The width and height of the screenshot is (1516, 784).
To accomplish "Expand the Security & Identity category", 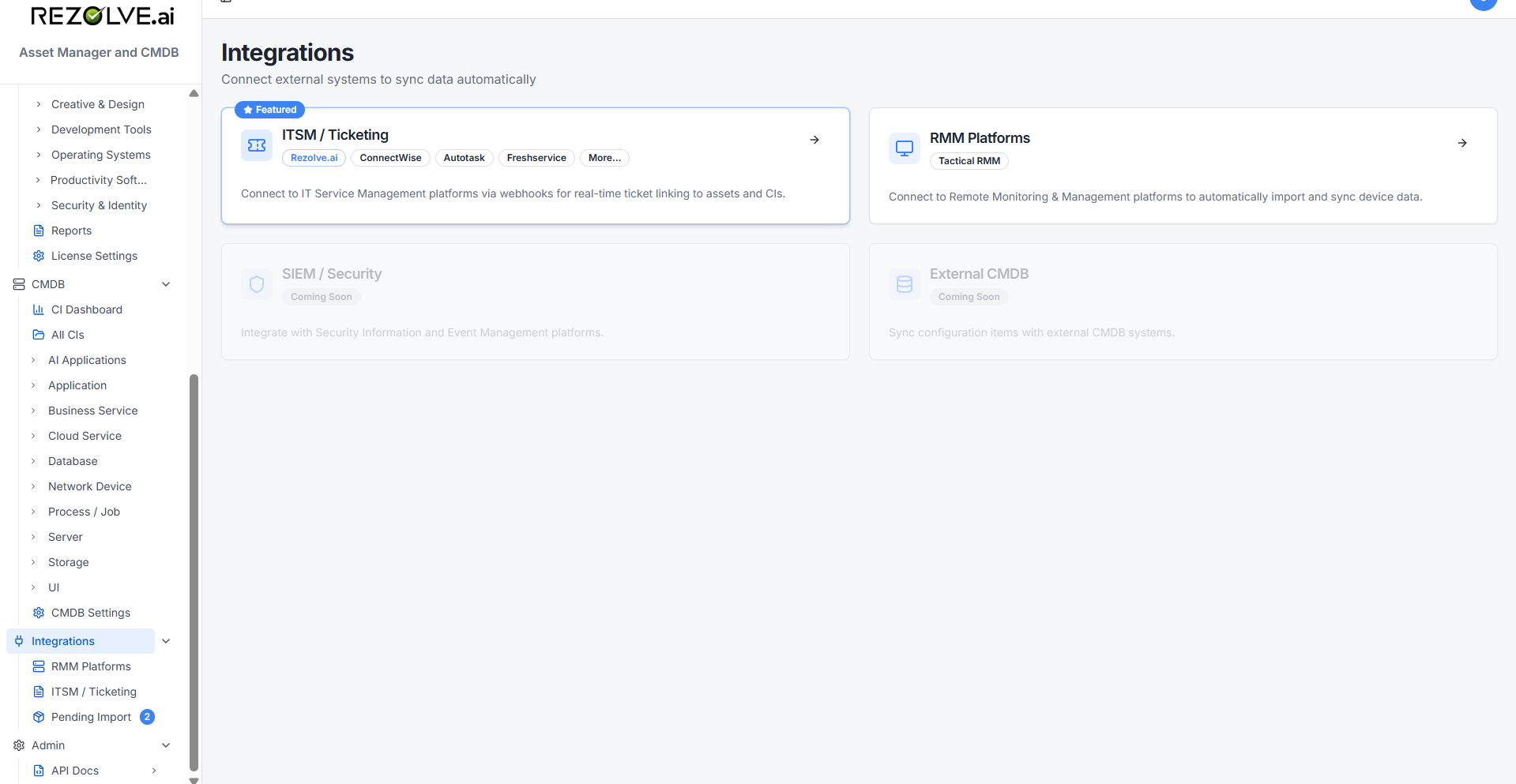I will point(39,205).
